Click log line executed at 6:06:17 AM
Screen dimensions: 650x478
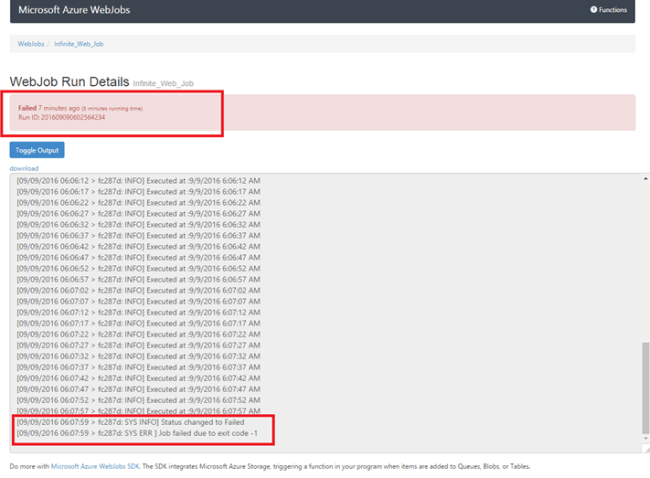coord(138,192)
